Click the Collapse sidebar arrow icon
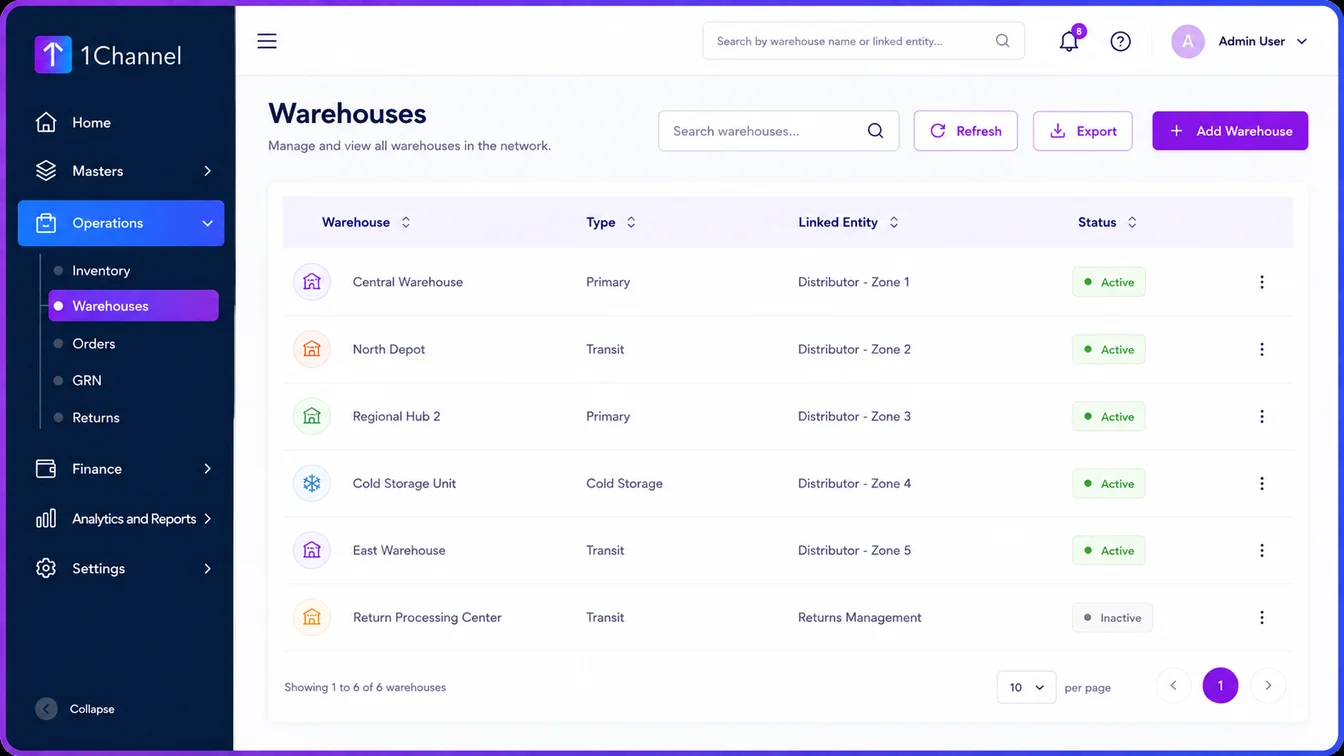This screenshot has width=1344, height=756. [46, 709]
